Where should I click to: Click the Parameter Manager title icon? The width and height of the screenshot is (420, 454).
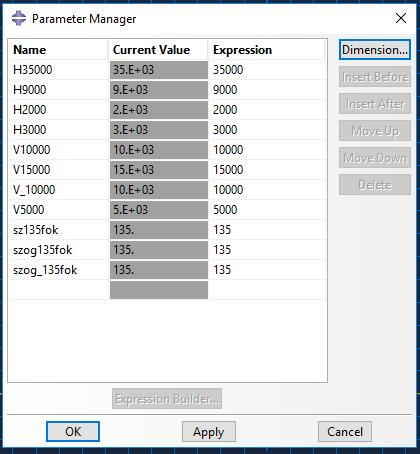click(x=19, y=18)
